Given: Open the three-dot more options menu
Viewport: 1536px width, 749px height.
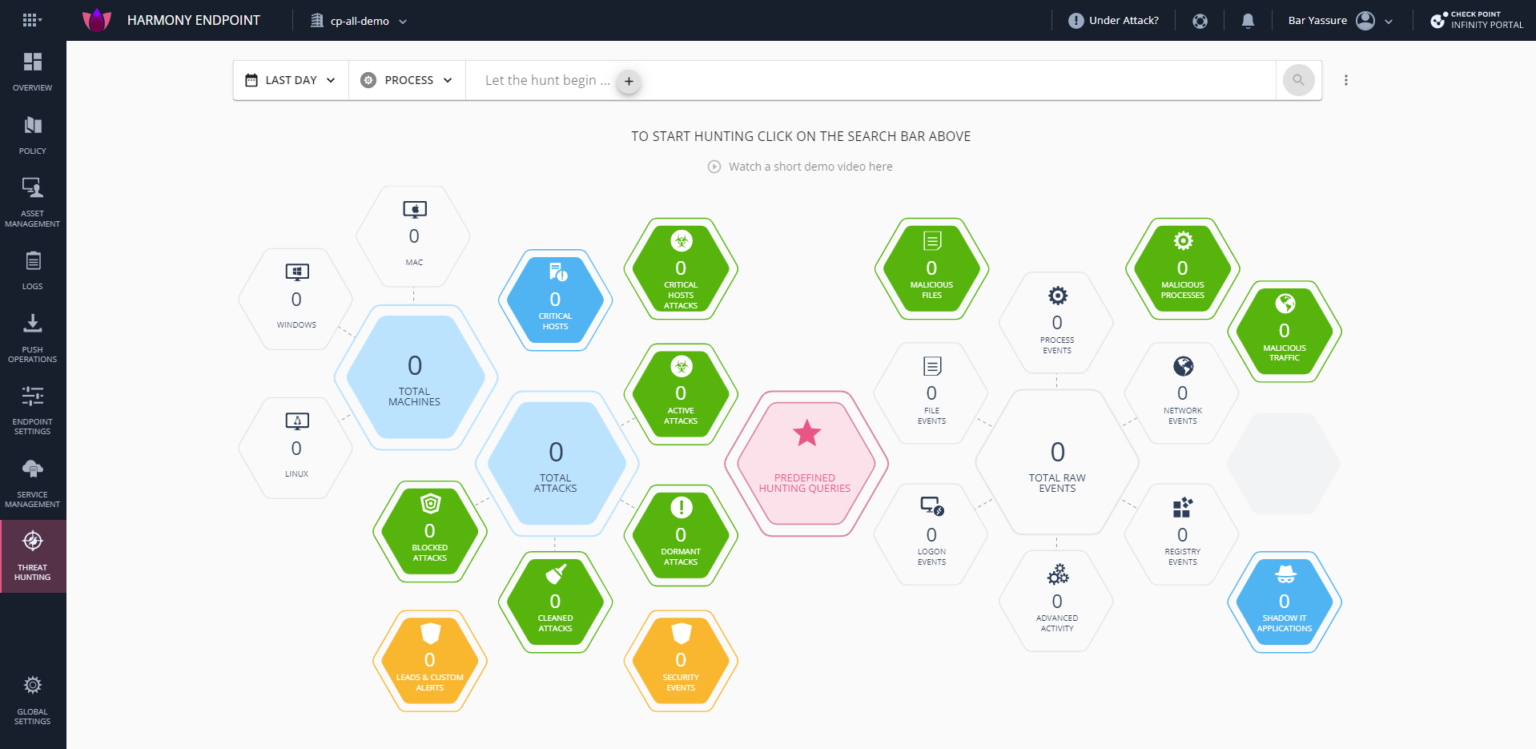Looking at the screenshot, I should 1346,80.
